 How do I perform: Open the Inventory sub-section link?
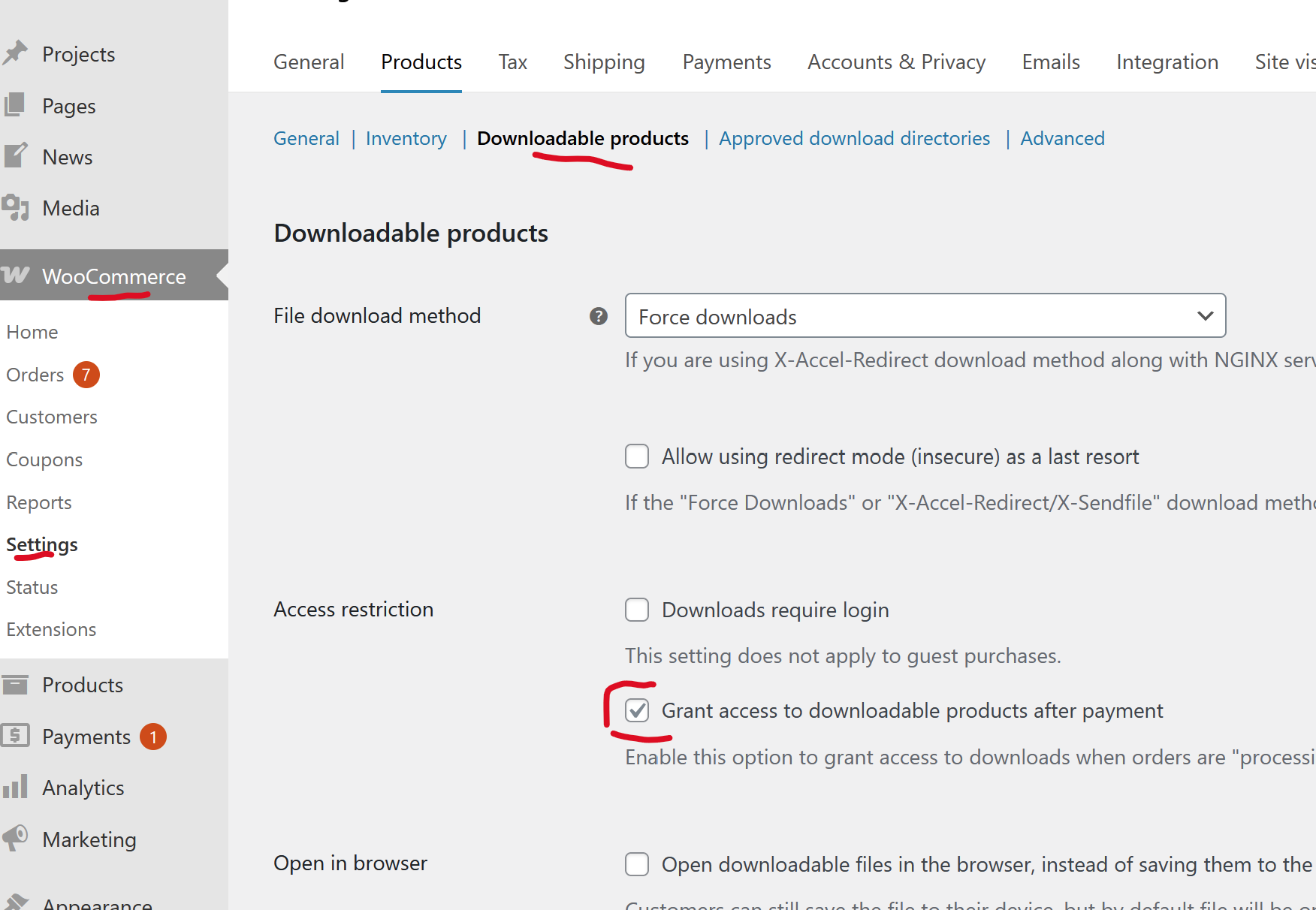coord(406,139)
